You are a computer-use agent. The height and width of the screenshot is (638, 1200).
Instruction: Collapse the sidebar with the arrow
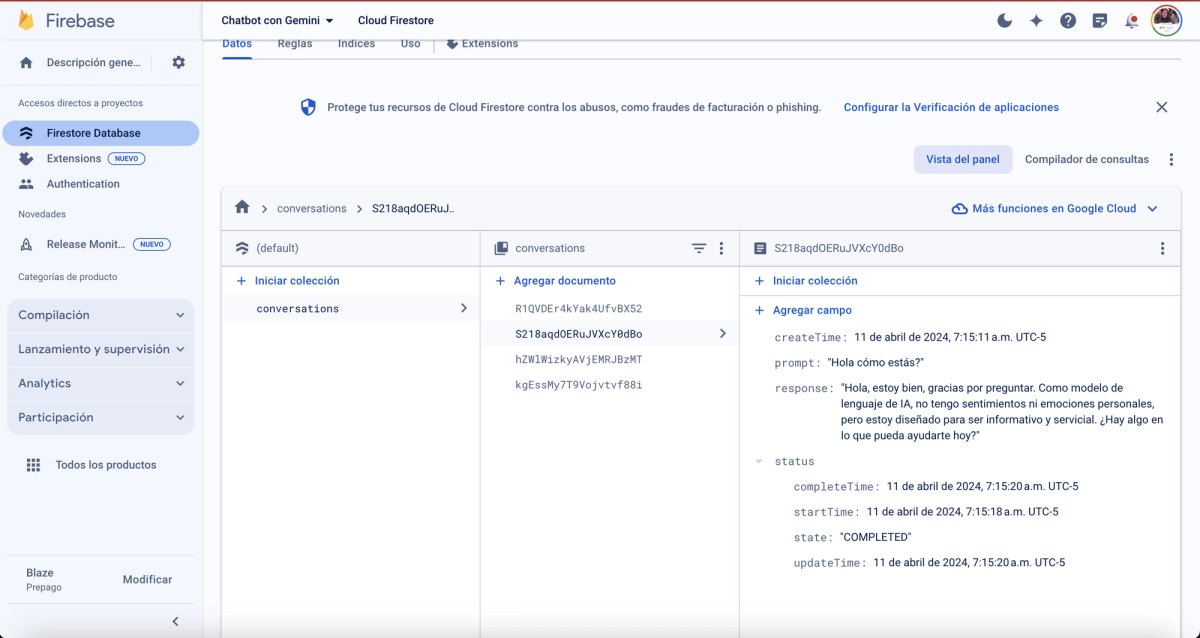click(x=176, y=621)
